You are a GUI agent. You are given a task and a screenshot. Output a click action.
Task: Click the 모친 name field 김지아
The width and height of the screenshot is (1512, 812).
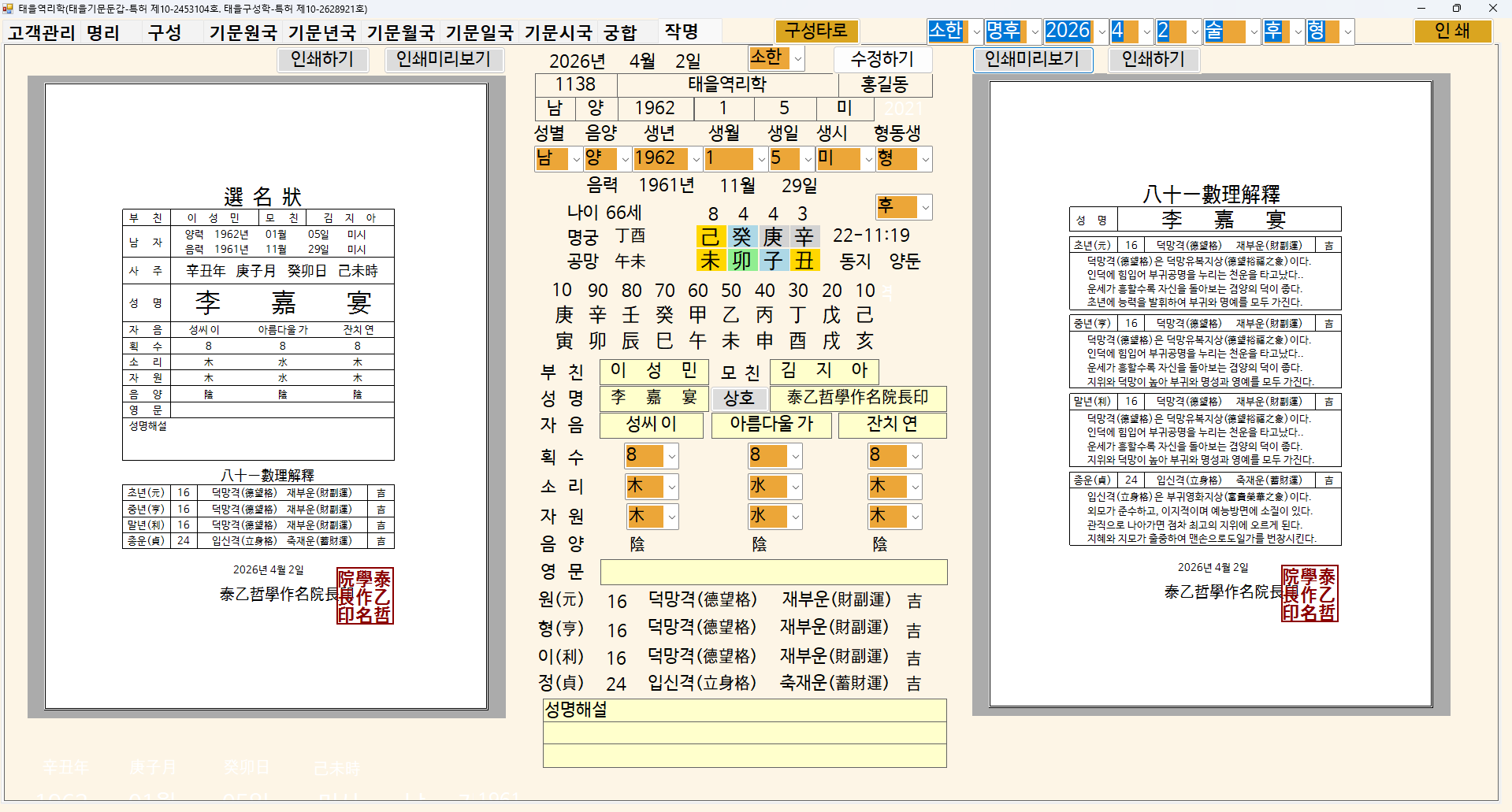(824, 371)
